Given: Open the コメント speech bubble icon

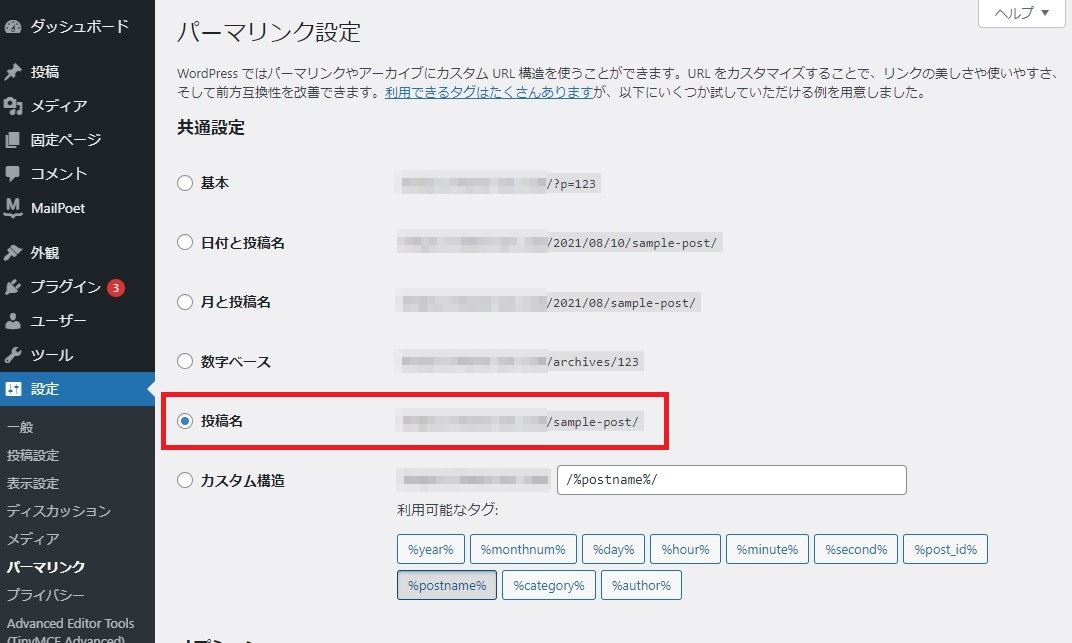Looking at the screenshot, I should pyautogui.click(x=13, y=173).
